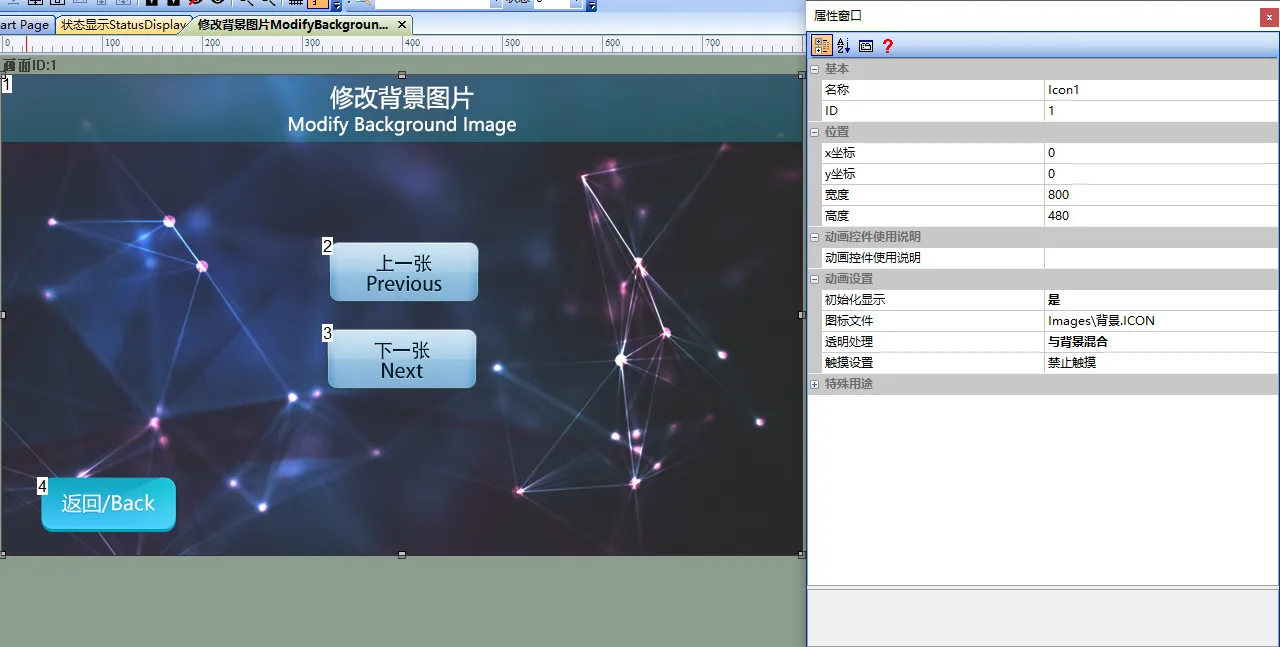Click the 返回/Back button on canvas
The image size is (1280, 647).
107,503
